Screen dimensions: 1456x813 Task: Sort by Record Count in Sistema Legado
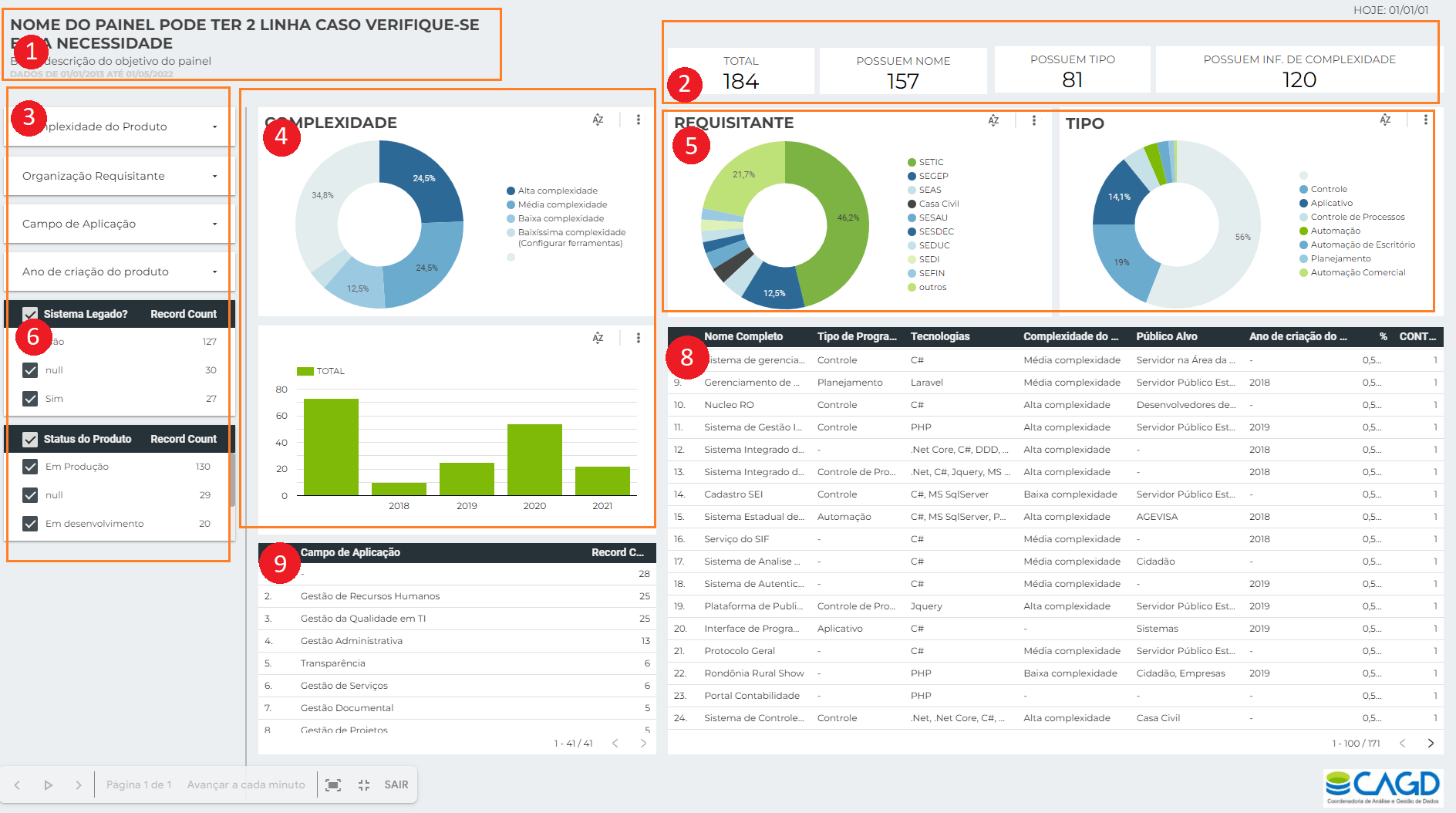[x=184, y=314]
